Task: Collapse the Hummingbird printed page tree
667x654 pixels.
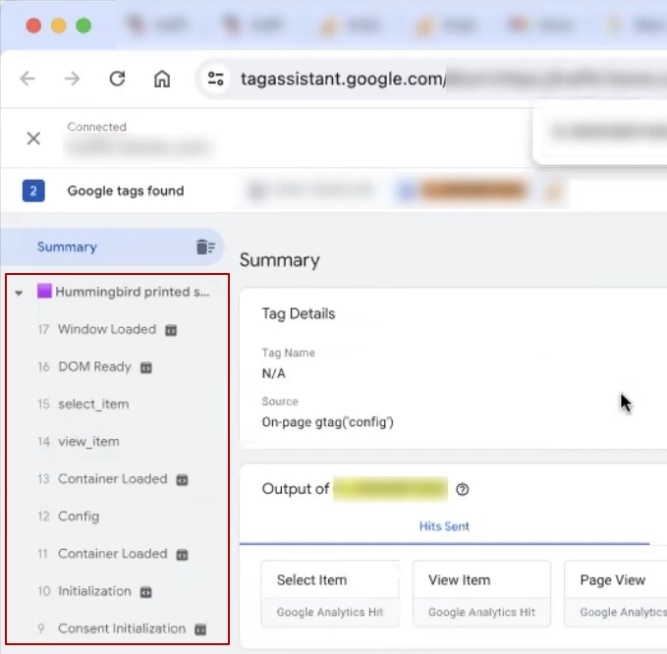Action: click(19, 293)
